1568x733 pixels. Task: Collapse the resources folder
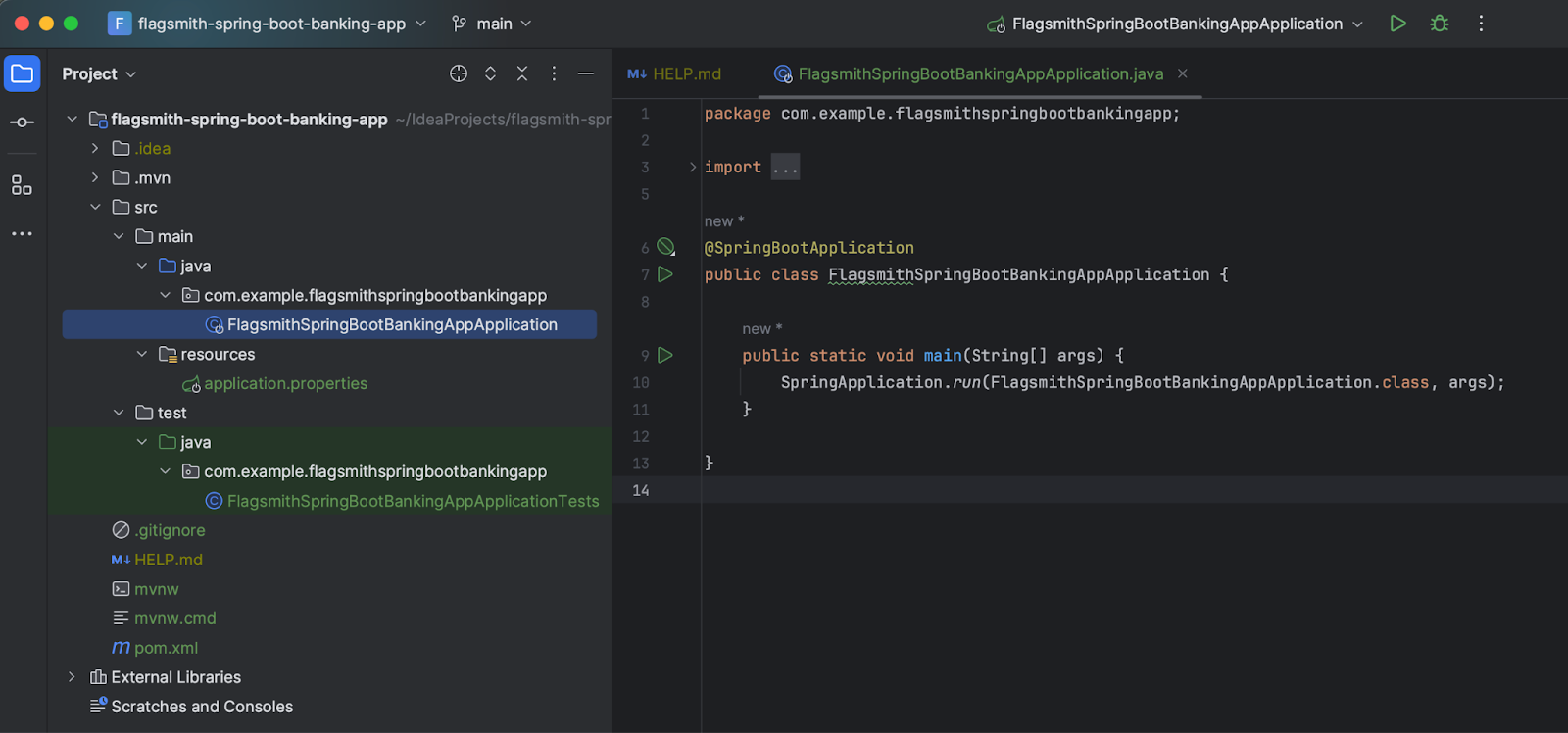(142, 354)
